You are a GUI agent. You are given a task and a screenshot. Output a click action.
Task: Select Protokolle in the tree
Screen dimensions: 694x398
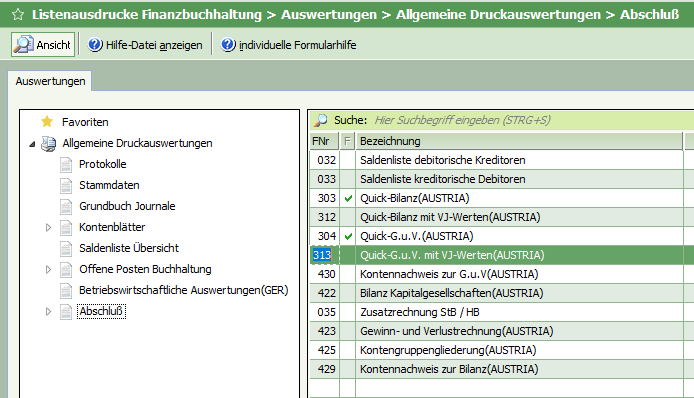pos(103,164)
